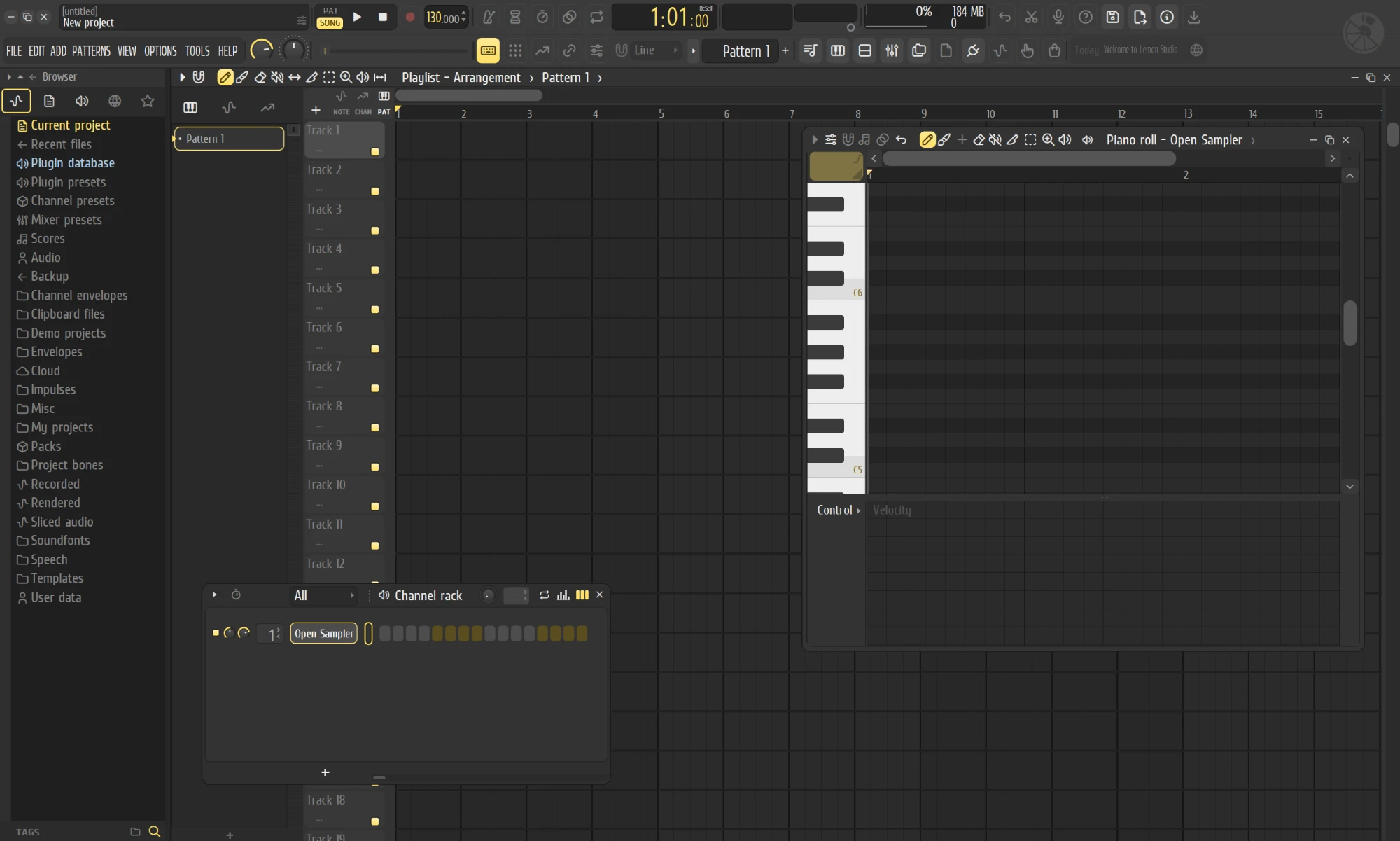Mute Track 5 with its yellow toggle

(x=375, y=310)
